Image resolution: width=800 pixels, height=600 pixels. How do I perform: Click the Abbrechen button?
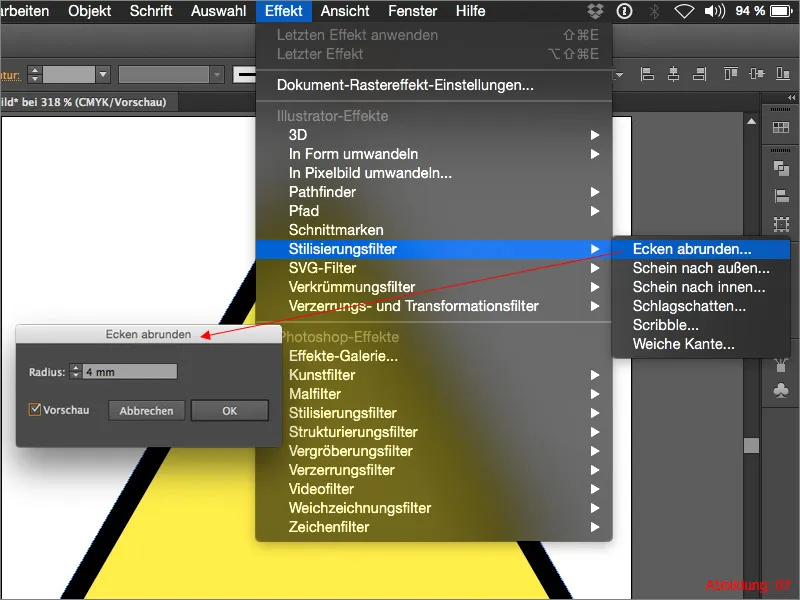tap(146, 411)
